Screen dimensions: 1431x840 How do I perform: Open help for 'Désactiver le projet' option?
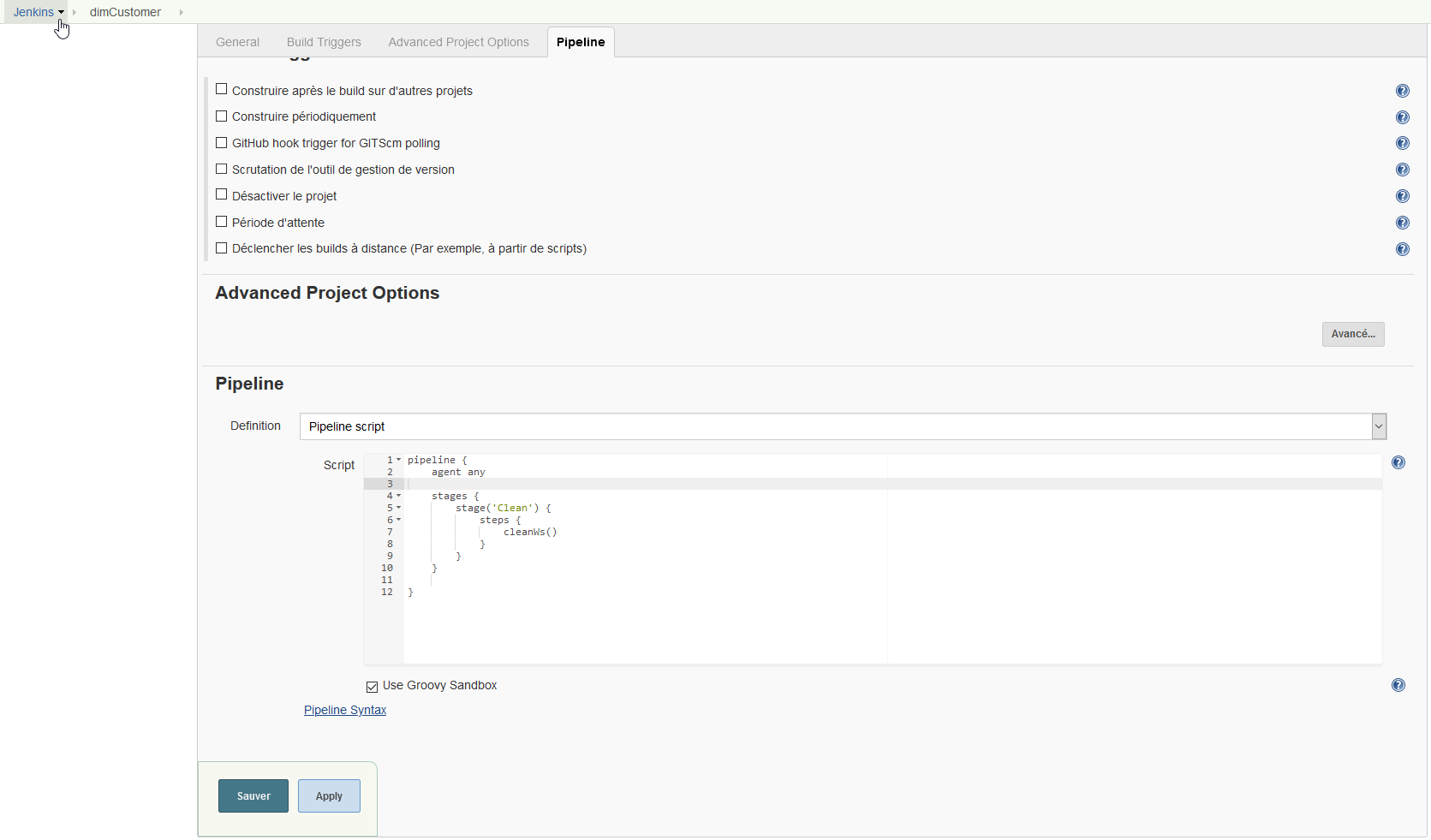point(1403,196)
